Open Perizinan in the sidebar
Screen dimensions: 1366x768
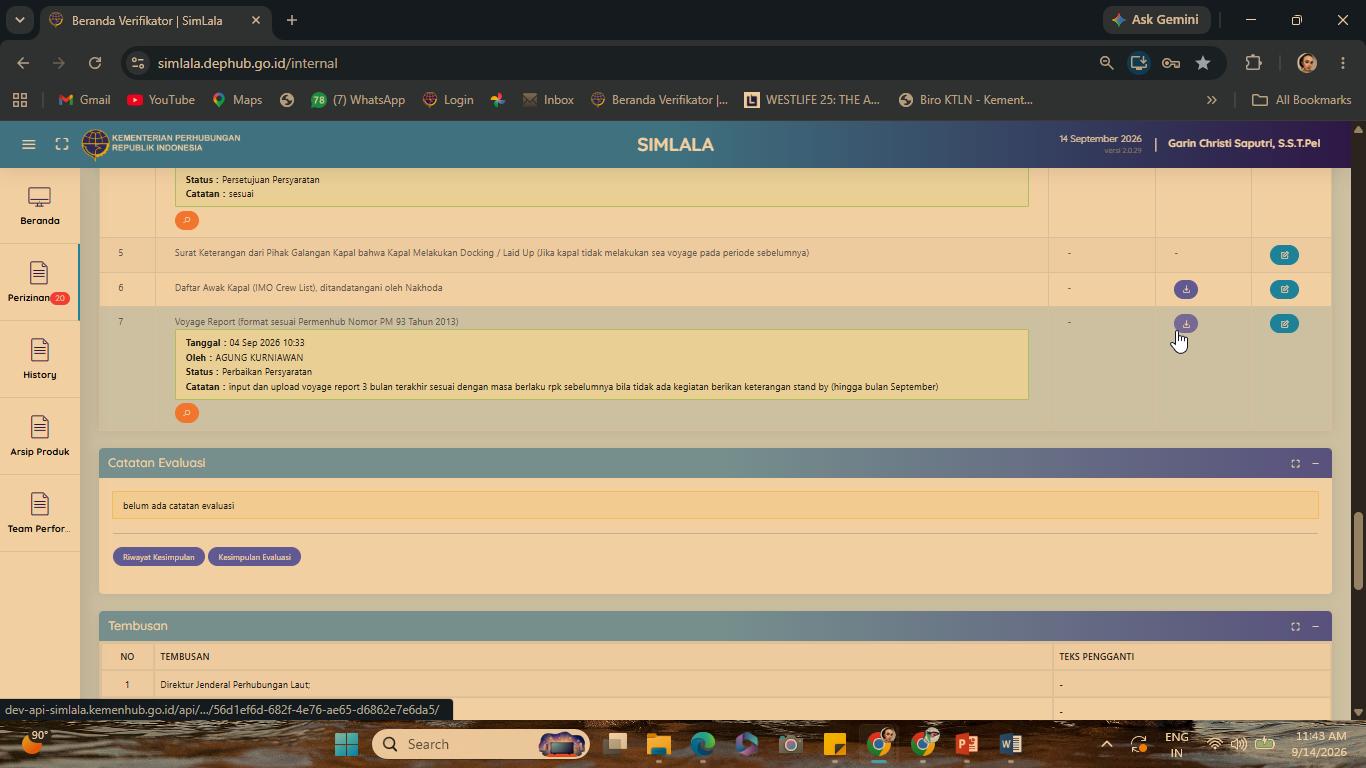click(39, 282)
